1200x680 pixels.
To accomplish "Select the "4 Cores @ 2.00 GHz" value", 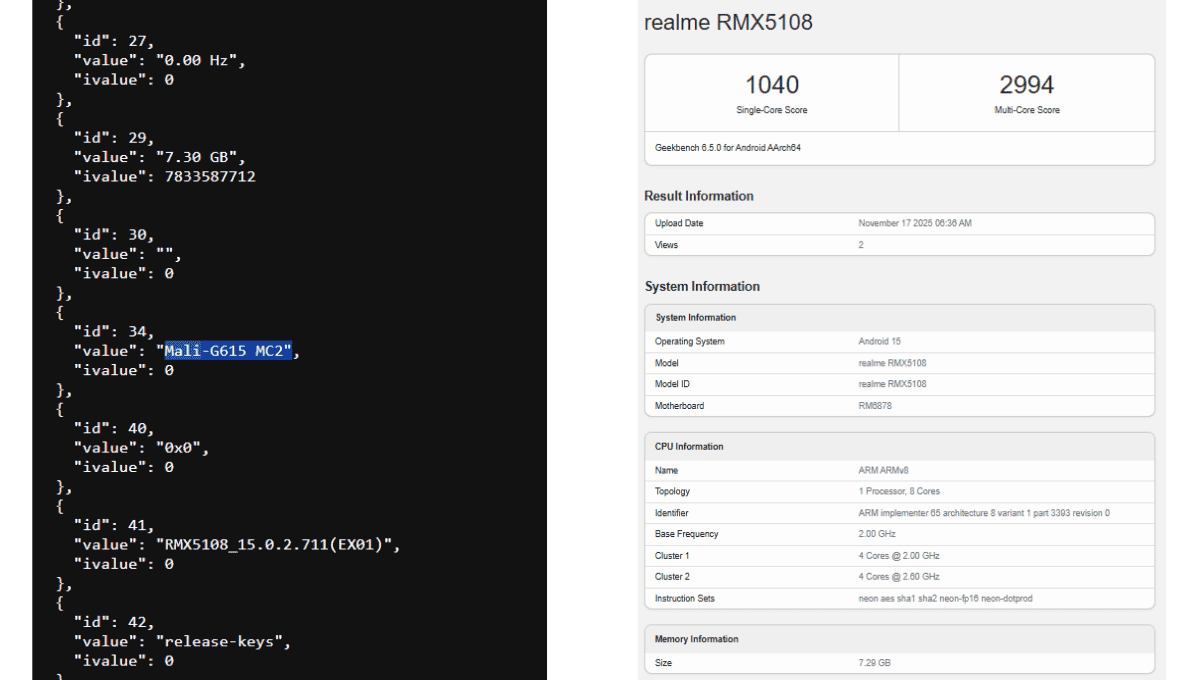I will coord(899,556).
